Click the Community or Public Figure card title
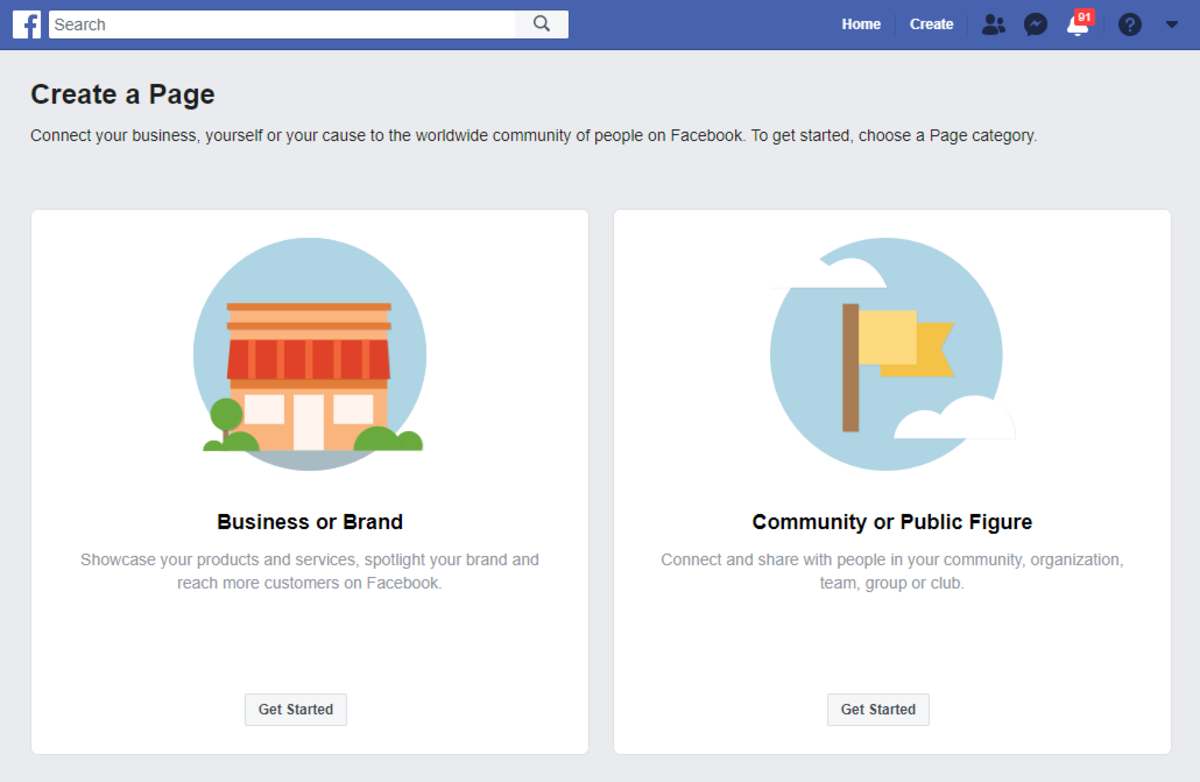Viewport: 1200px width, 782px height. coord(891,521)
